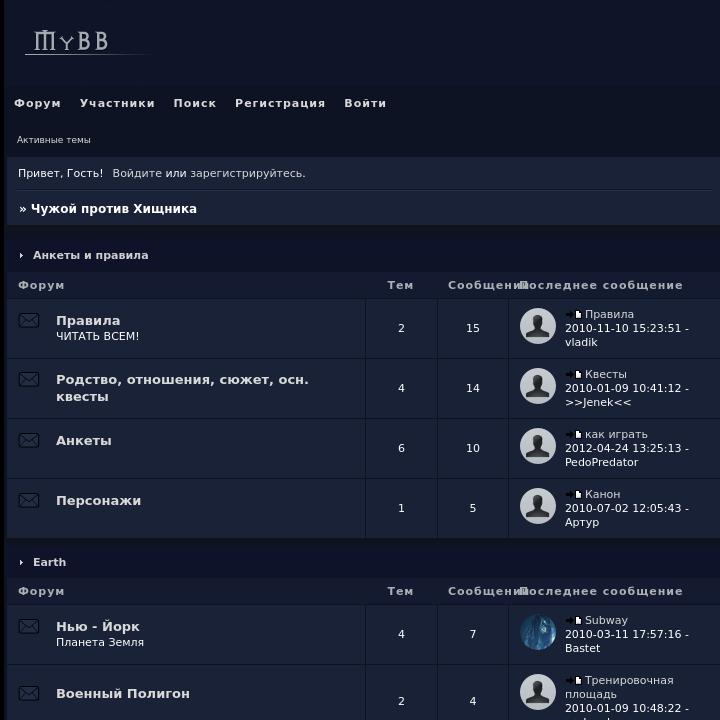
Task: Open the Анкеты forum
Action: pyautogui.click(x=84, y=441)
